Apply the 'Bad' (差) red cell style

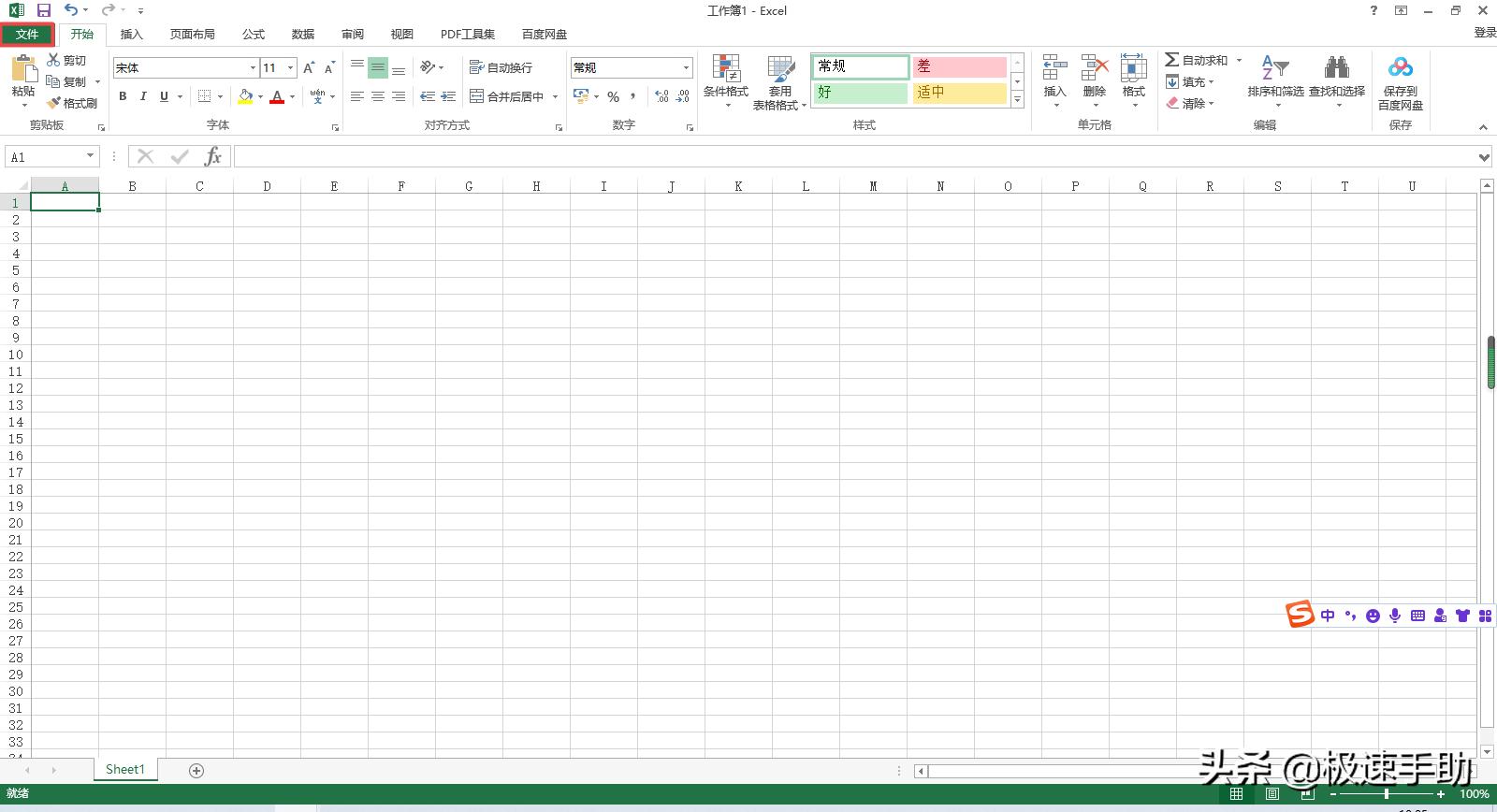959,66
